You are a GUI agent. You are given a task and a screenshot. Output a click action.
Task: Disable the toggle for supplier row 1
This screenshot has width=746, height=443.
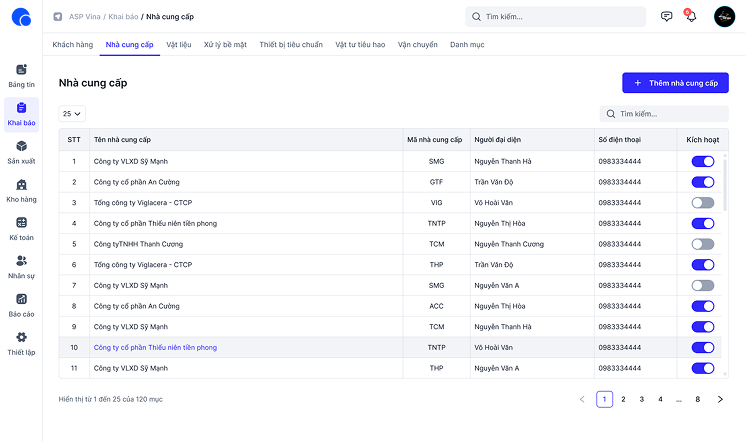pos(702,161)
